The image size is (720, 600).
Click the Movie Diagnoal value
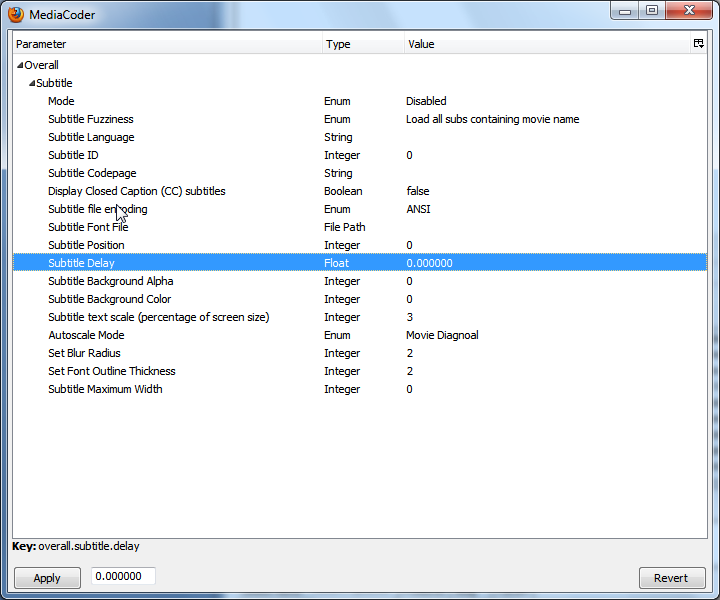coord(442,335)
